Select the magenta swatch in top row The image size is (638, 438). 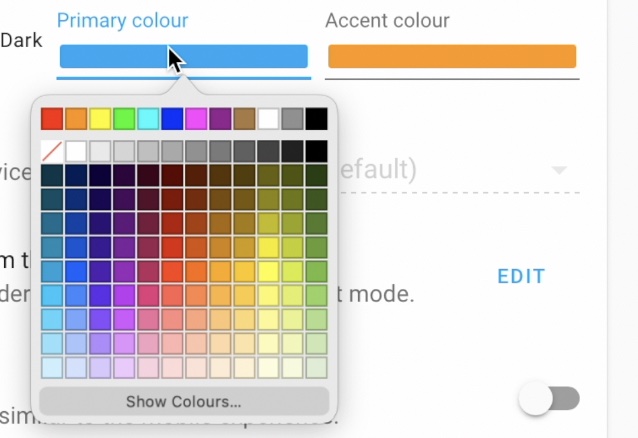coord(196,119)
